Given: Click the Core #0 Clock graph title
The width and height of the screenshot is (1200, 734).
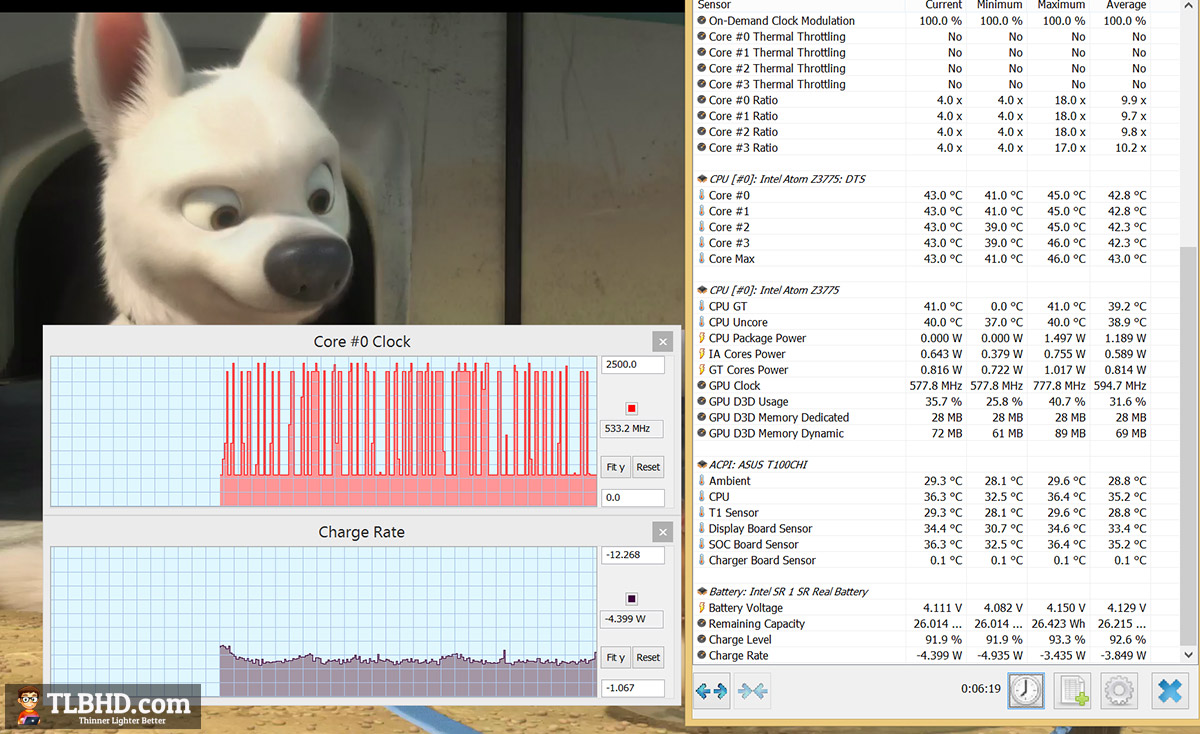Looking at the screenshot, I should click(362, 342).
